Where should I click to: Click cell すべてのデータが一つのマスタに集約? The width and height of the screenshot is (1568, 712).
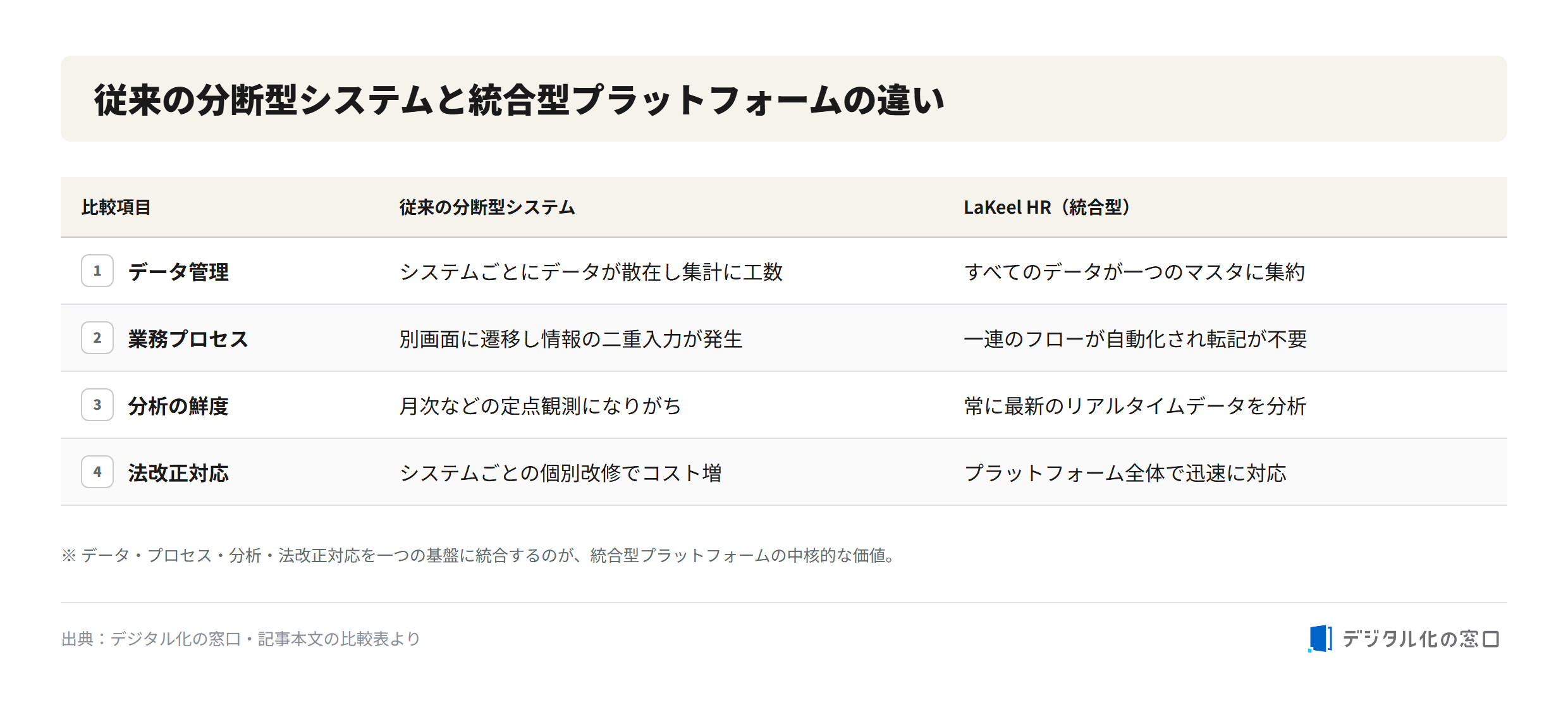(x=1135, y=272)
